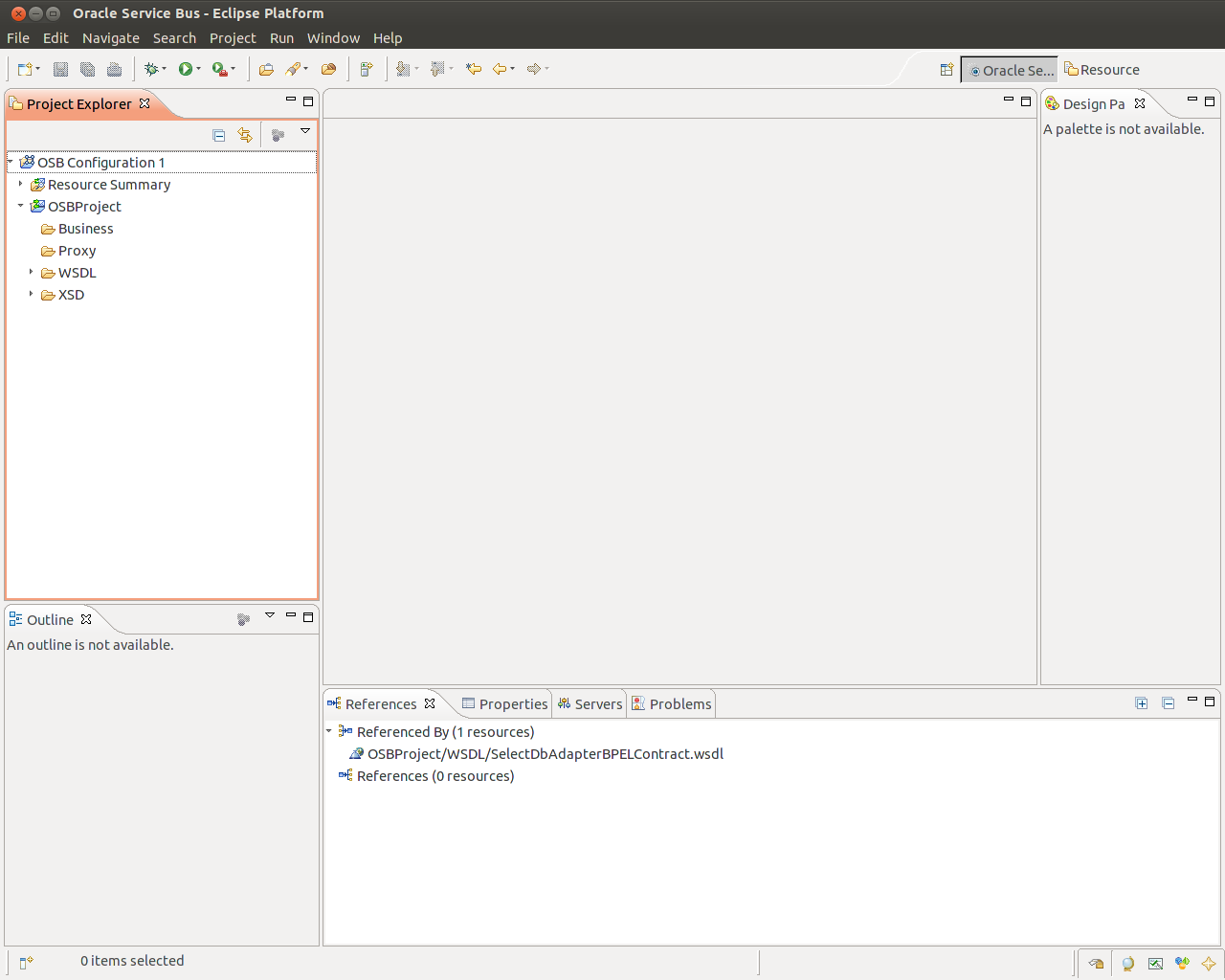Click the globe icon in the status bar
The image size is (1225, 980).
1128,964
